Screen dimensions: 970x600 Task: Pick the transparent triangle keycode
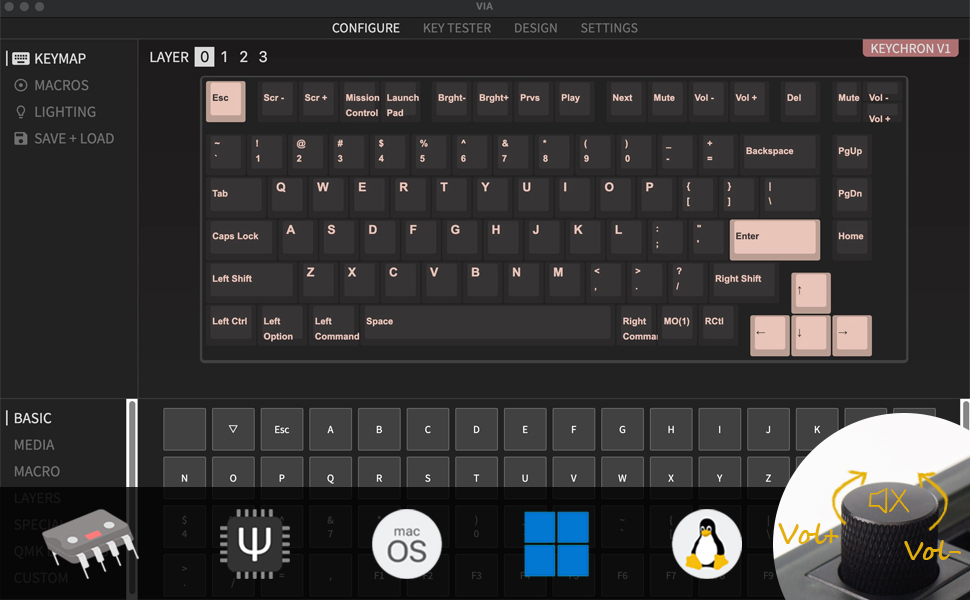pos(233,429)
